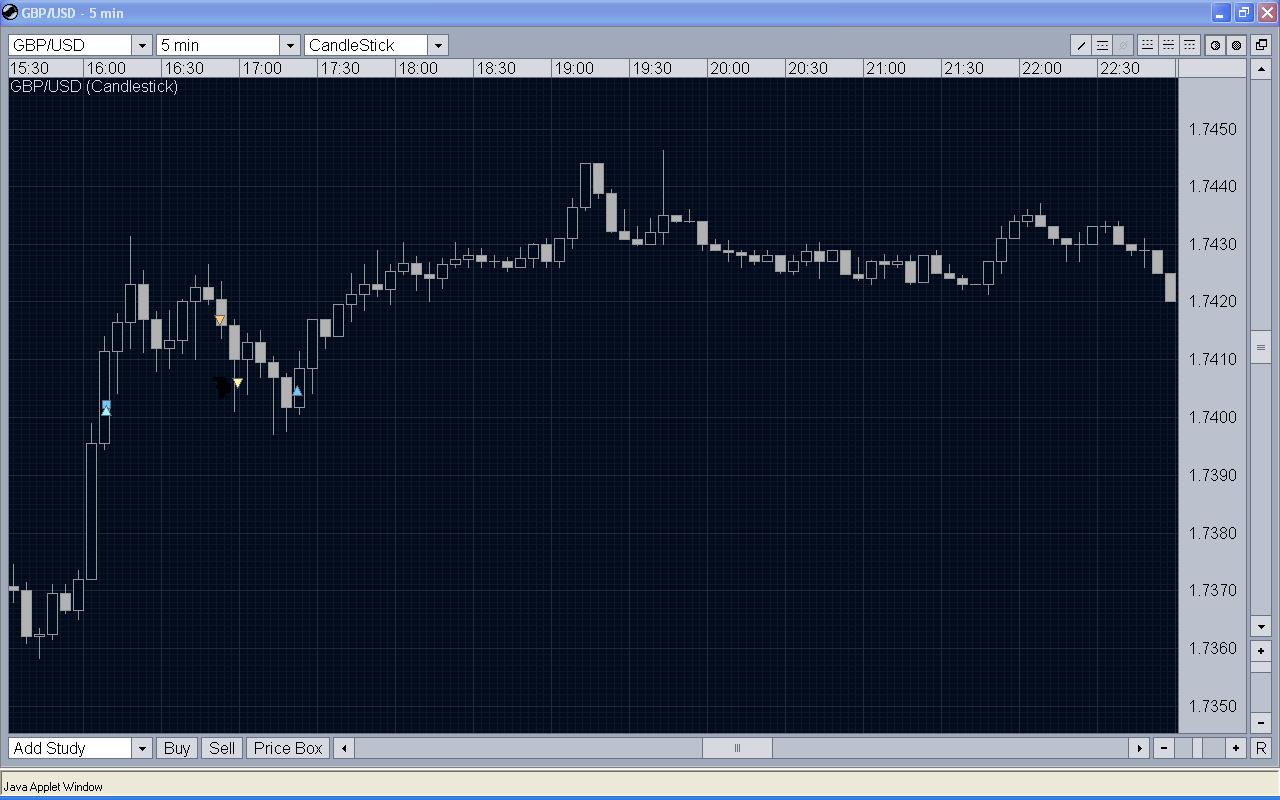Open the GBP/USD currency pair dropdown
Screen dimensions: 1280x800
point(141,45)
